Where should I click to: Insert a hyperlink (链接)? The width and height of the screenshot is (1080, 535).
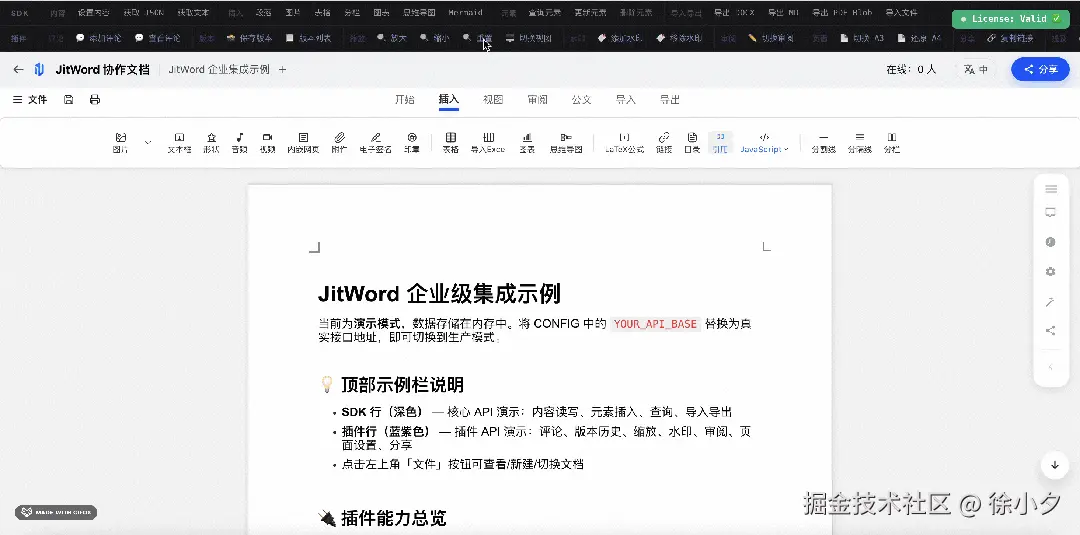(664, 143)
